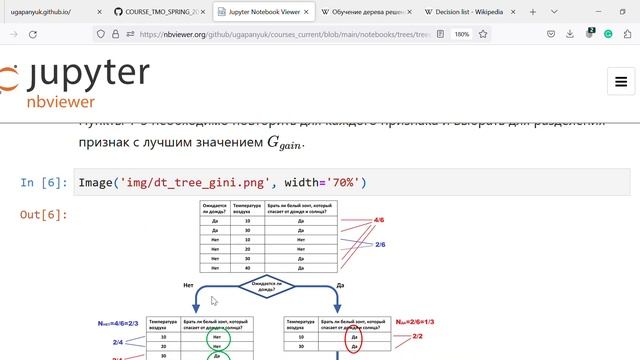
Task: Open the tracking protection shield icon
Action: (101, 34)
